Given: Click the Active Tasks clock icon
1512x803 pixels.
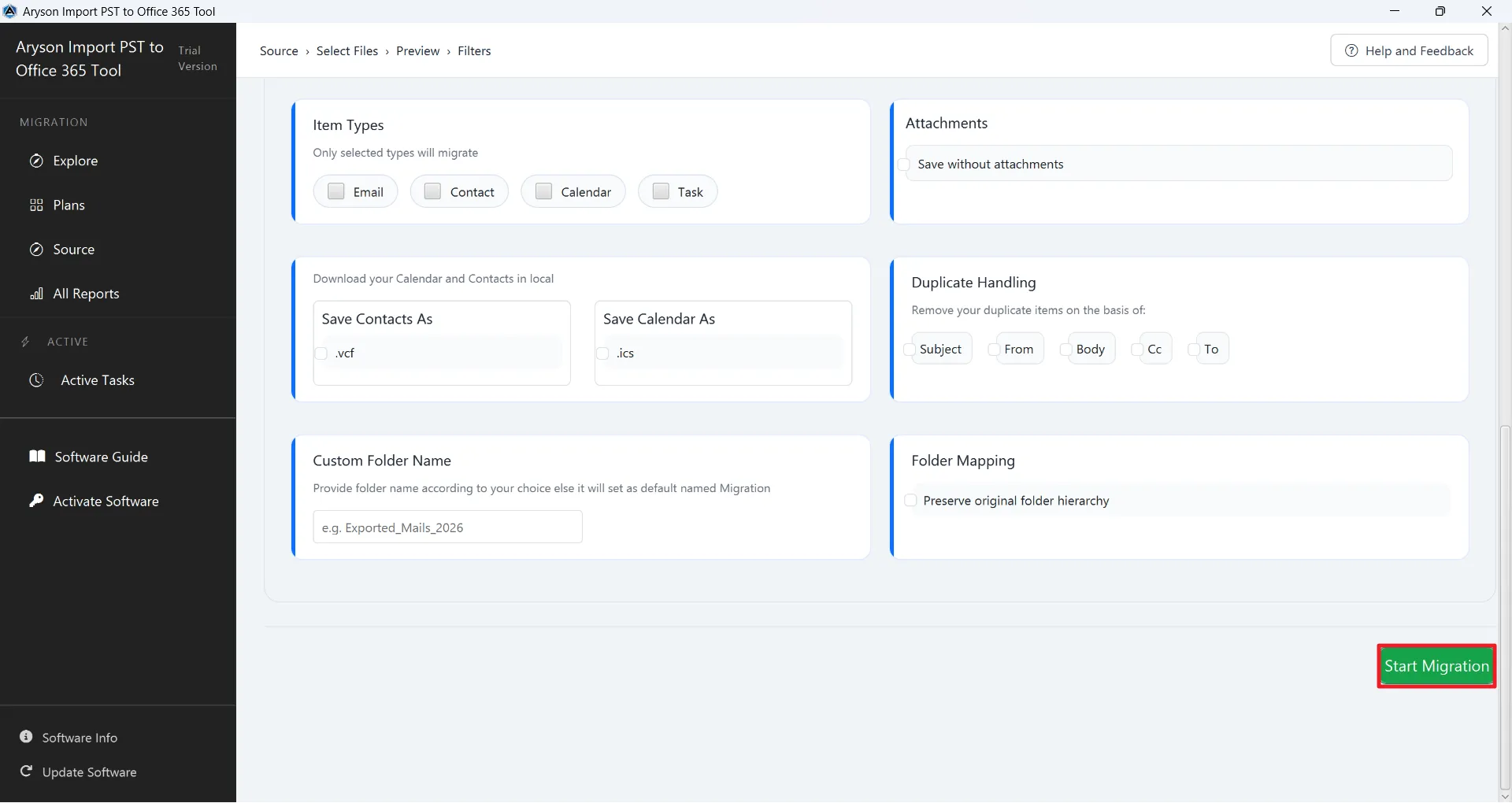Looking at the screenshot, I should coord(36,380).
